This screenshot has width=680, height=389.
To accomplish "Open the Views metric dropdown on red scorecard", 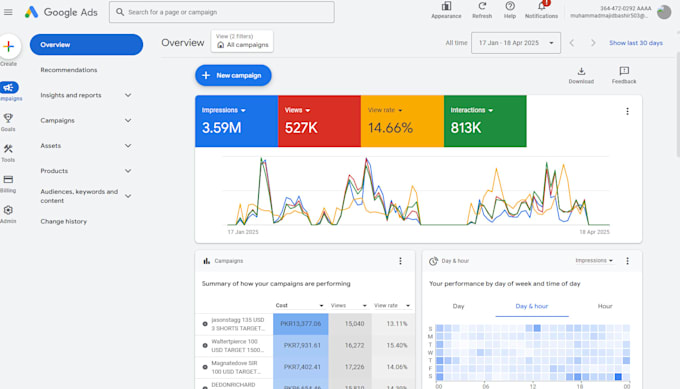I will click(x=297, y=110).
